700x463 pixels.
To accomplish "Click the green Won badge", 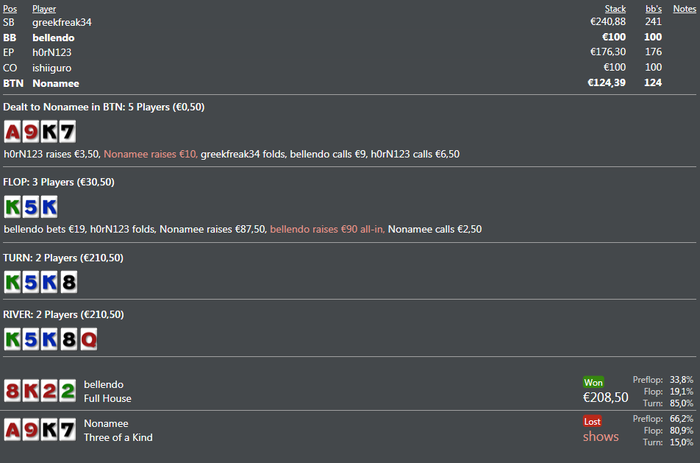I will pos(594,382).
